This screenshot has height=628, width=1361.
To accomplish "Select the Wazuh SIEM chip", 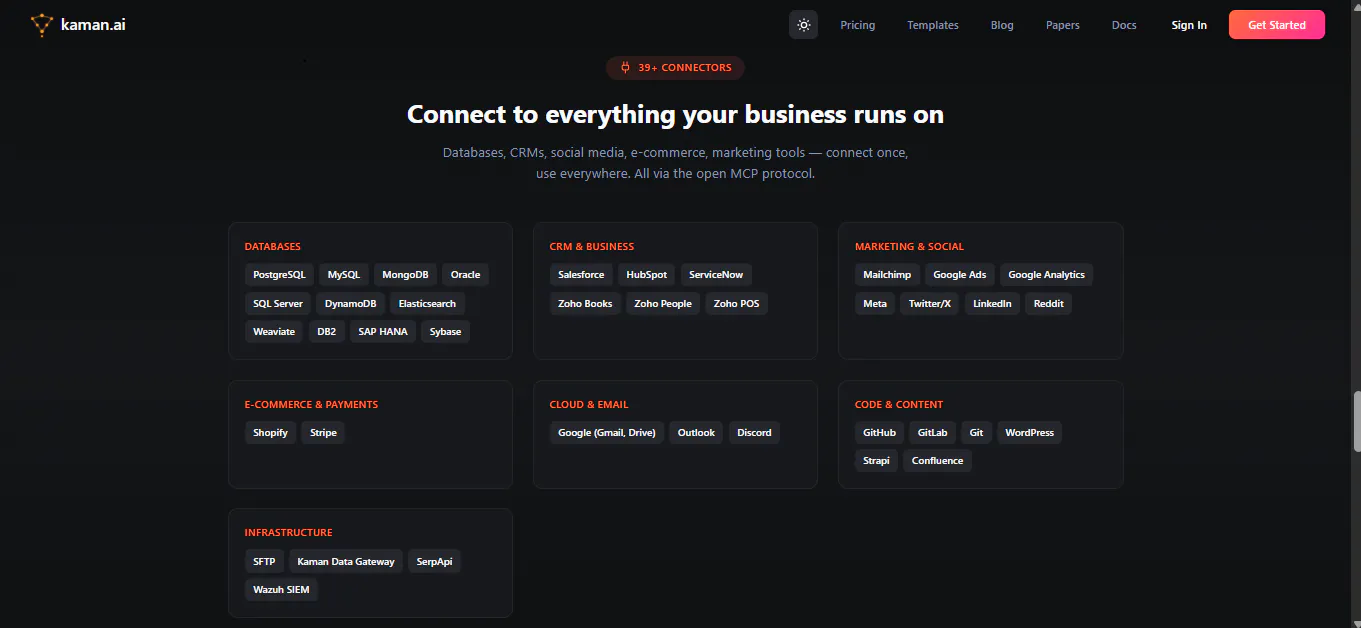I will 281,589.
